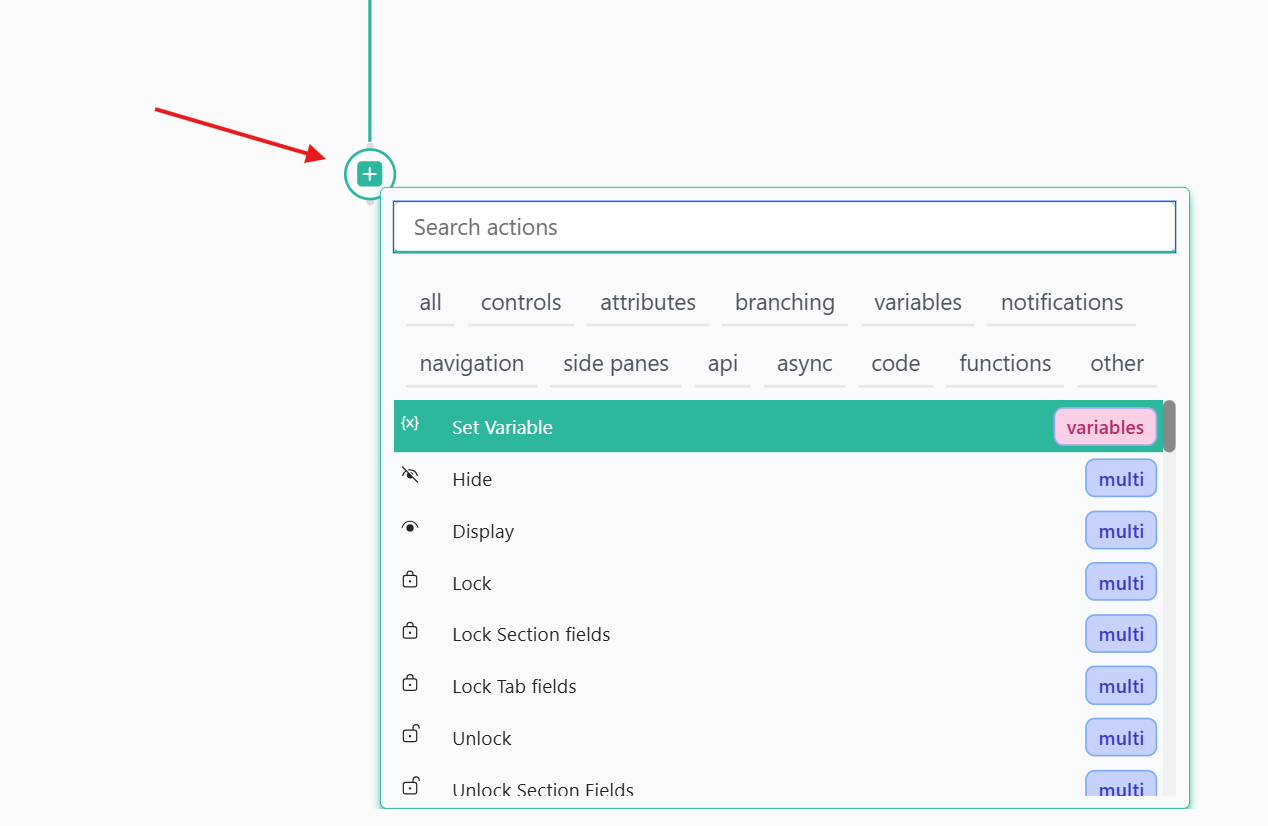Click the Hide crossed-eye icon
The height and width of the screenshot is (826, 1268).
pyautogui.click(x=410, y=475)
